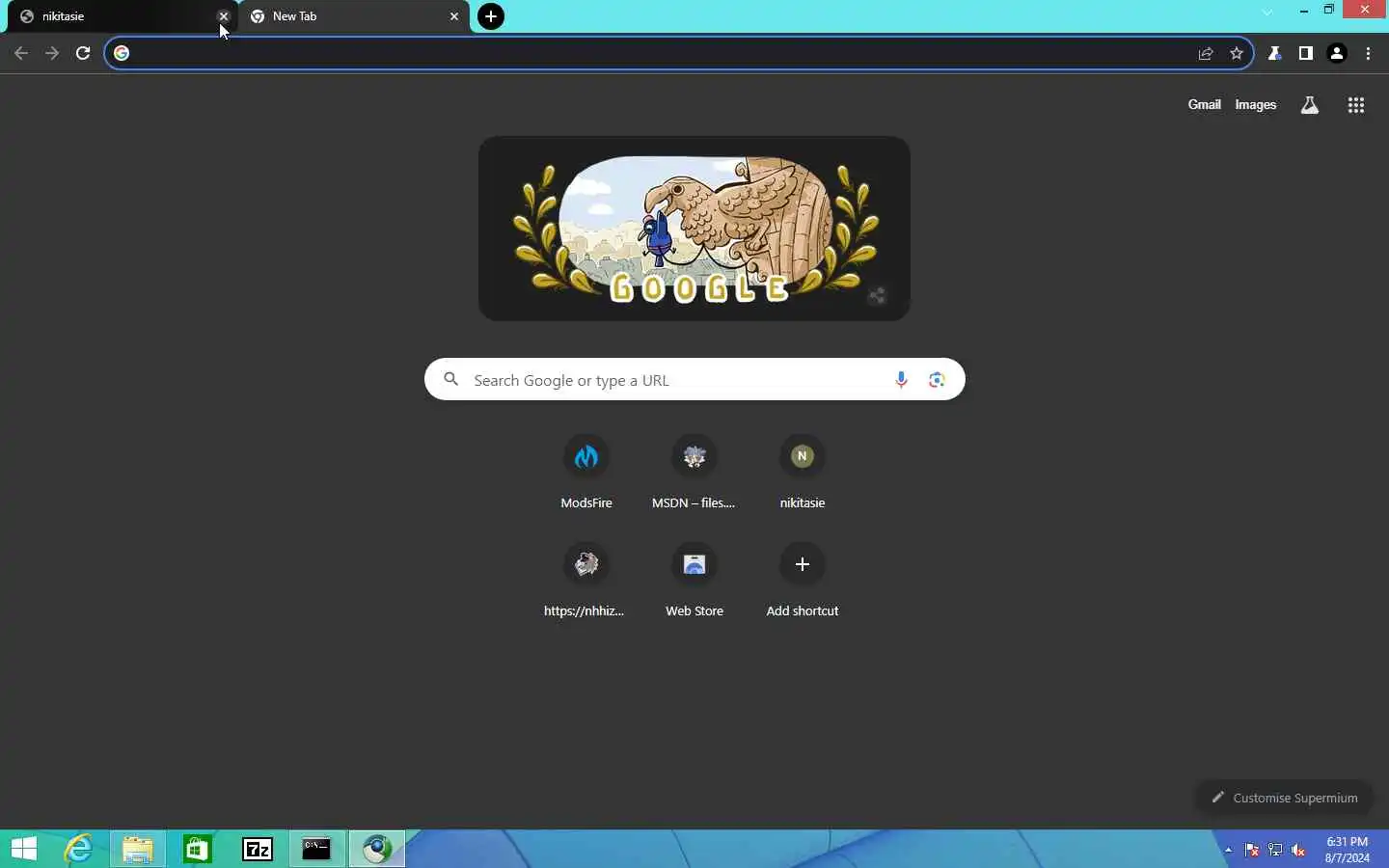Reload the current page
Image resolution: width=1389 pixels, height=868 pixels.
(x=83, y=53)
